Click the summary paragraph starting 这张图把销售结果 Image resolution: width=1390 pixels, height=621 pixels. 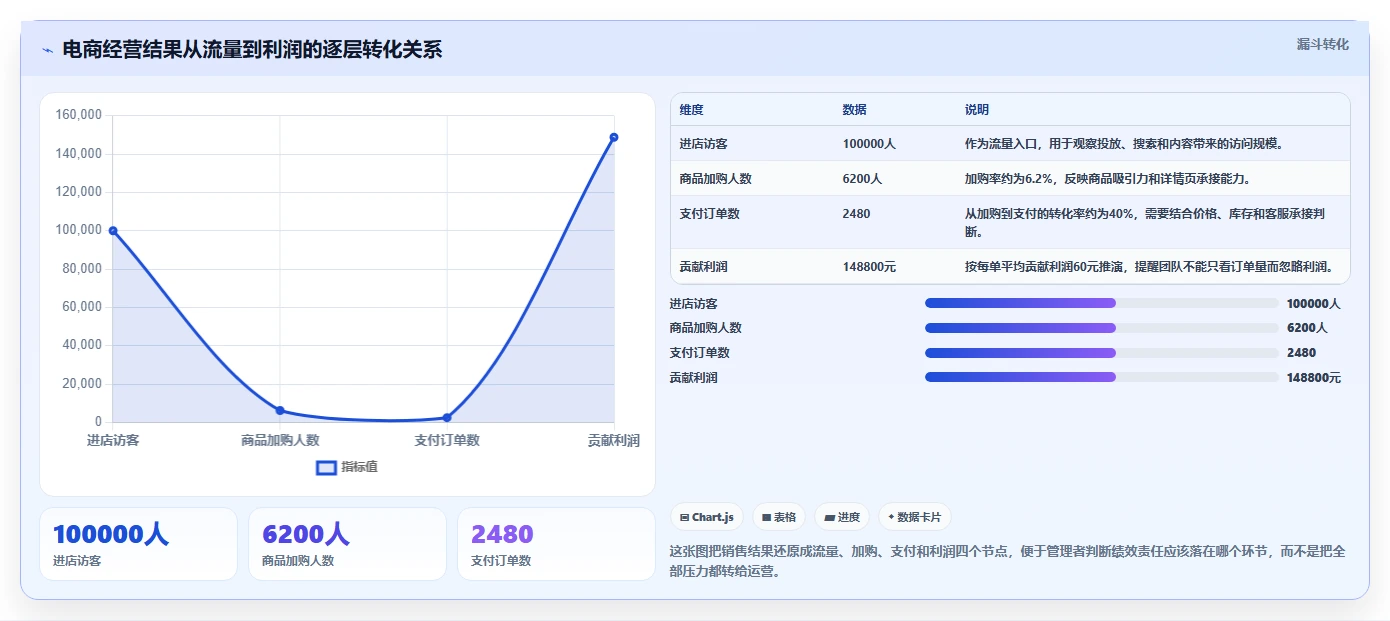click(1009, 561)
